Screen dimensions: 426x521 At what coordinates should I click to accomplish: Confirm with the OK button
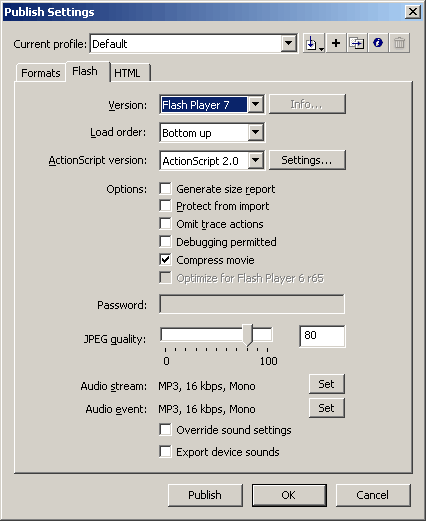(289, 495)
